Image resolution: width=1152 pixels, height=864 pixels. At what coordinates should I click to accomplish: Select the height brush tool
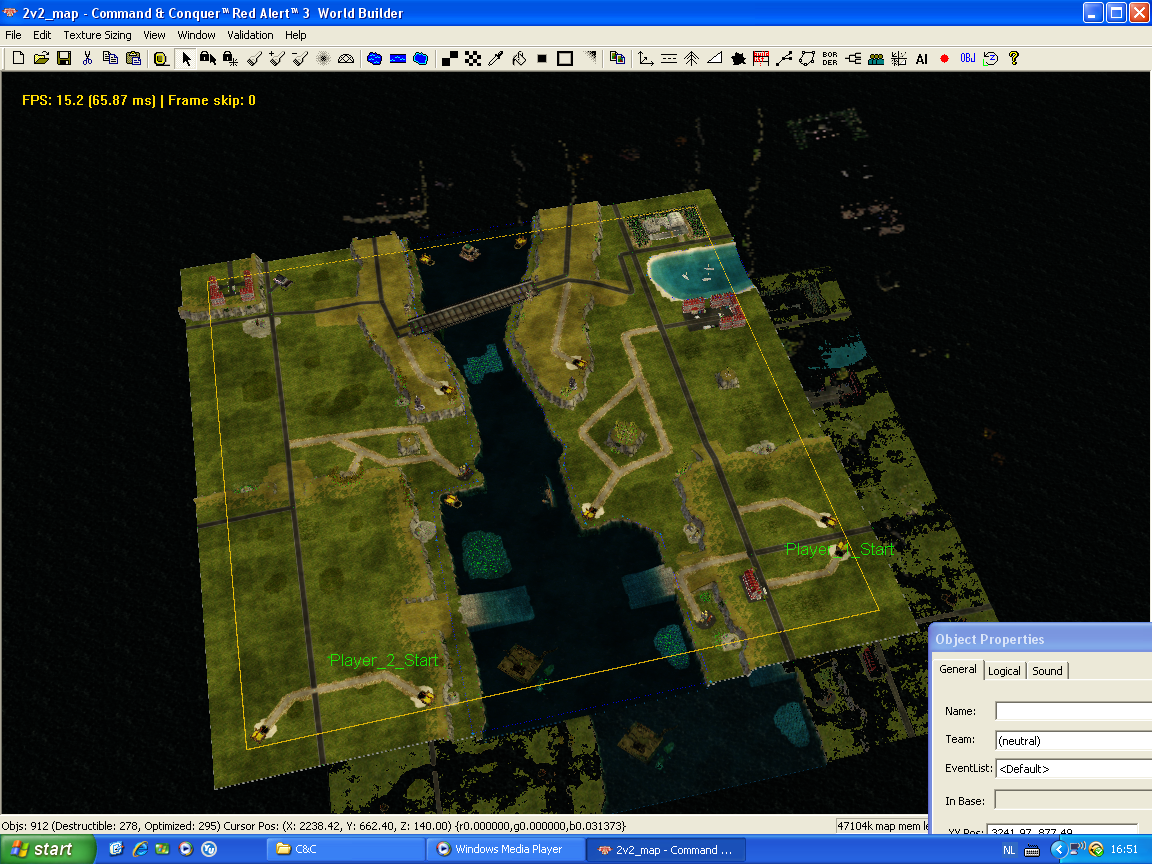pos(254,58)
